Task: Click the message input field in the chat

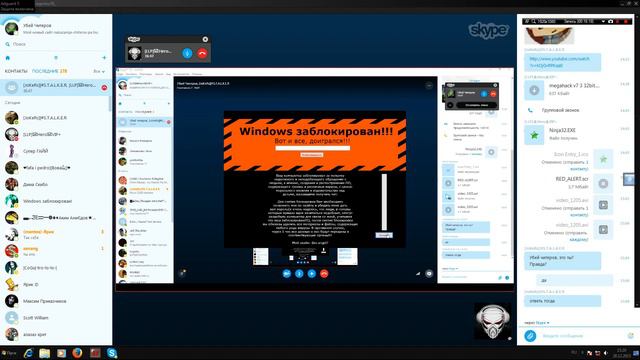Action: pyautogui.click(x=582, y=336)
